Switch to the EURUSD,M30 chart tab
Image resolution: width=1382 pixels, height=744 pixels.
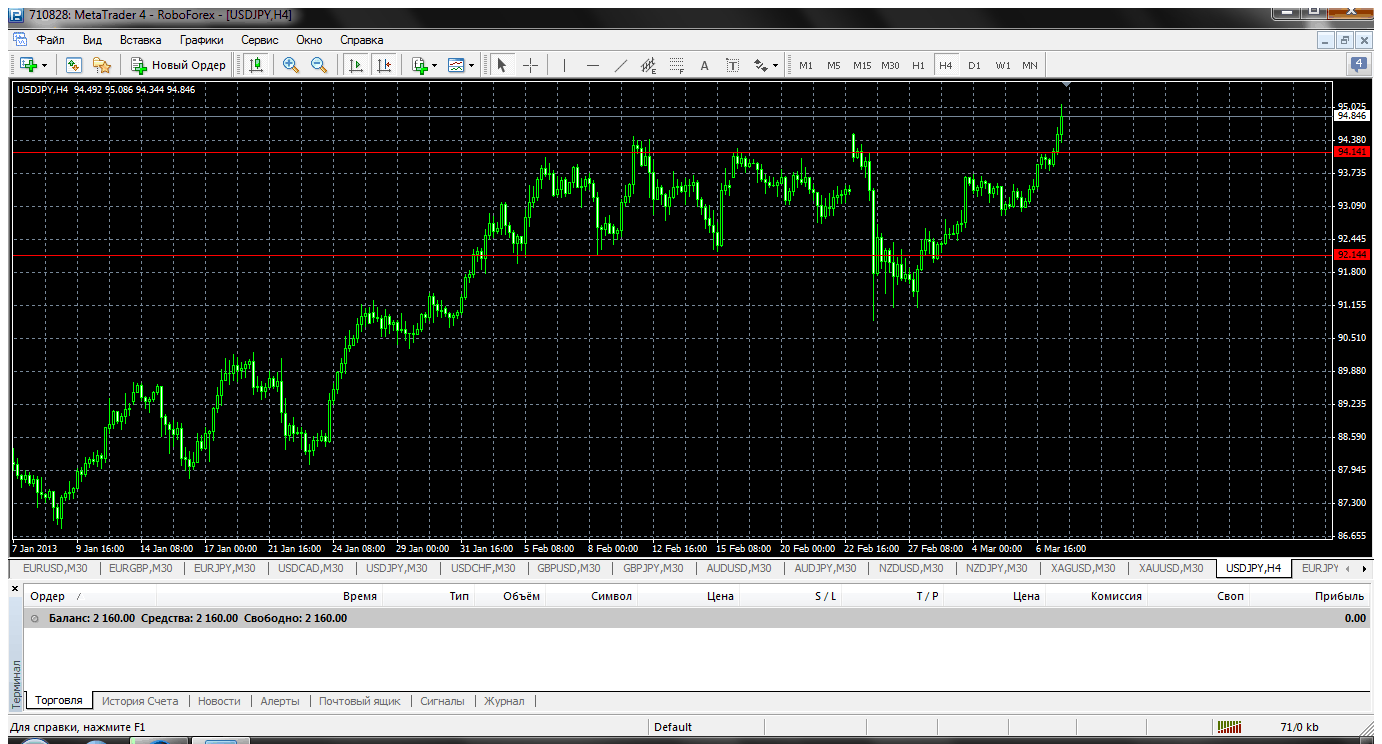coord(56,568)
